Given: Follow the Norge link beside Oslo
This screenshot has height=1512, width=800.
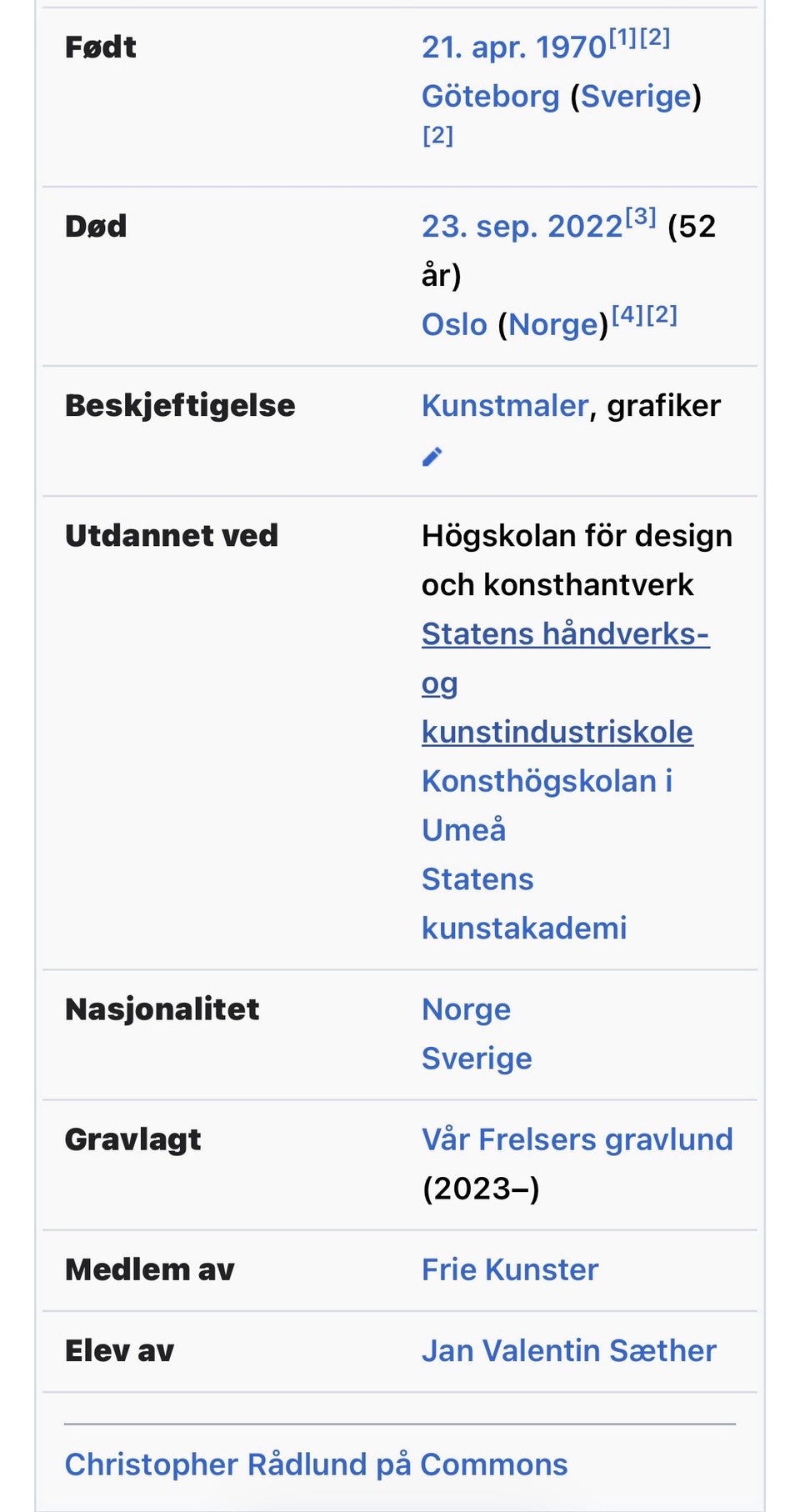Looking at the screenshot, I should tap(553, 324).
